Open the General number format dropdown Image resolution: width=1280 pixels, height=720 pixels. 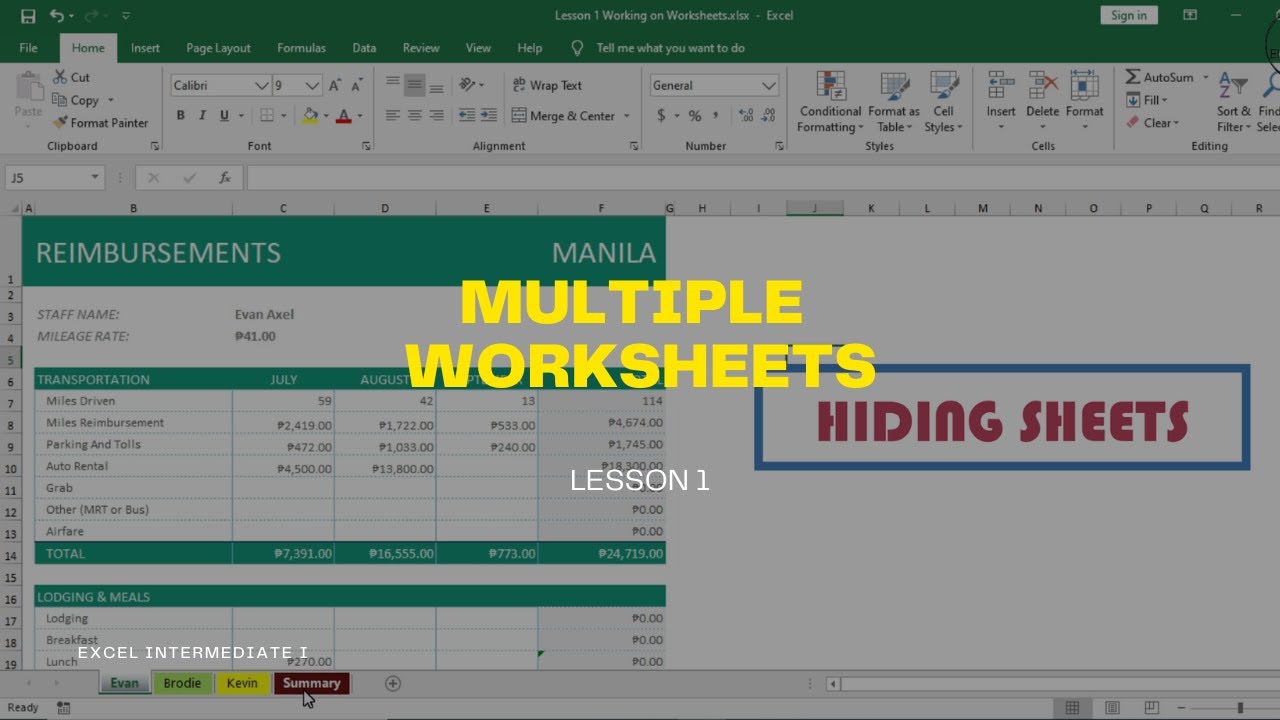[x=768, y=85]
